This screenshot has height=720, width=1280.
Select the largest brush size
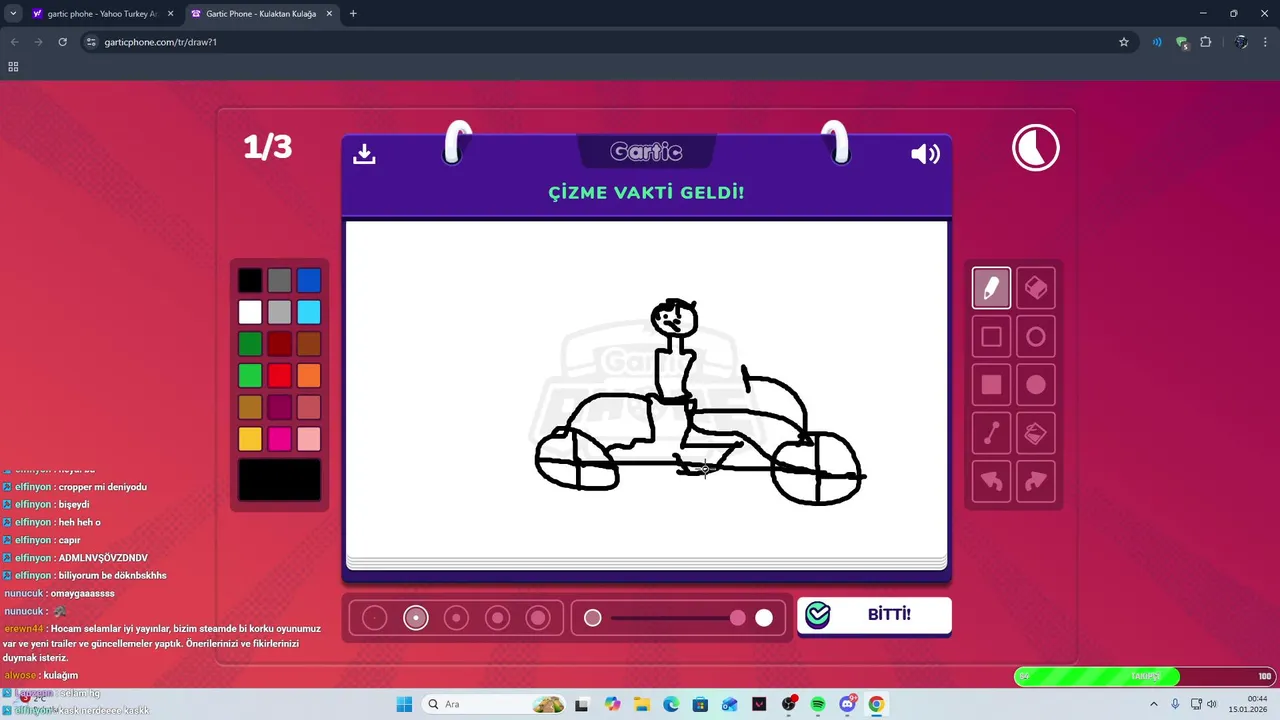click(x=539, y=618)
